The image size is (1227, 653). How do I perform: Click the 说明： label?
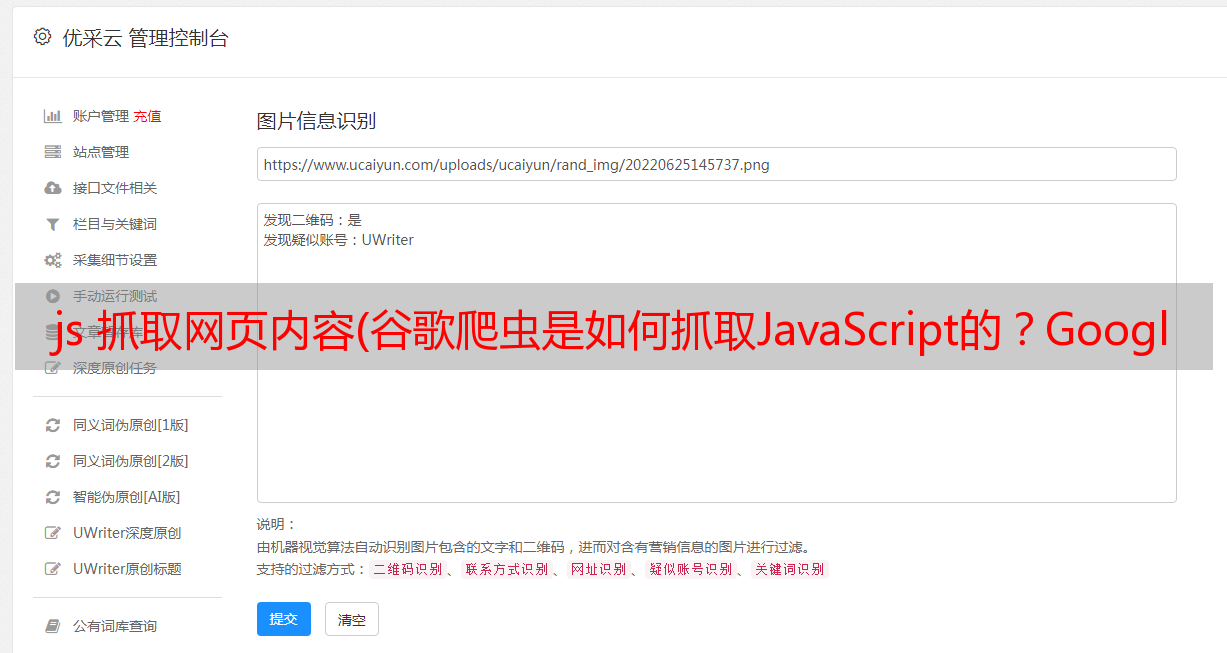click(276, 524)
